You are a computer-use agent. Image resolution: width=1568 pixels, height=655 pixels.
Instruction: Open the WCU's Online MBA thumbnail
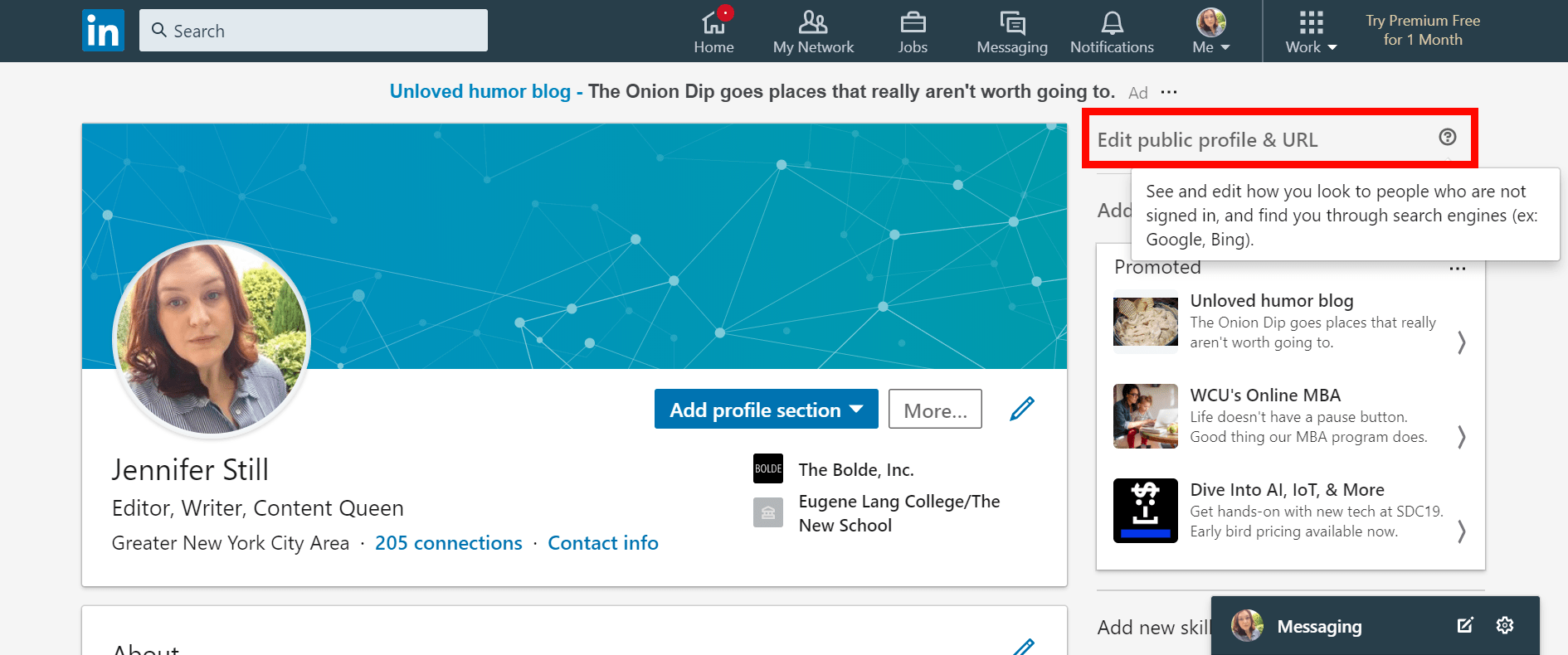click(x=1146, y=416)
